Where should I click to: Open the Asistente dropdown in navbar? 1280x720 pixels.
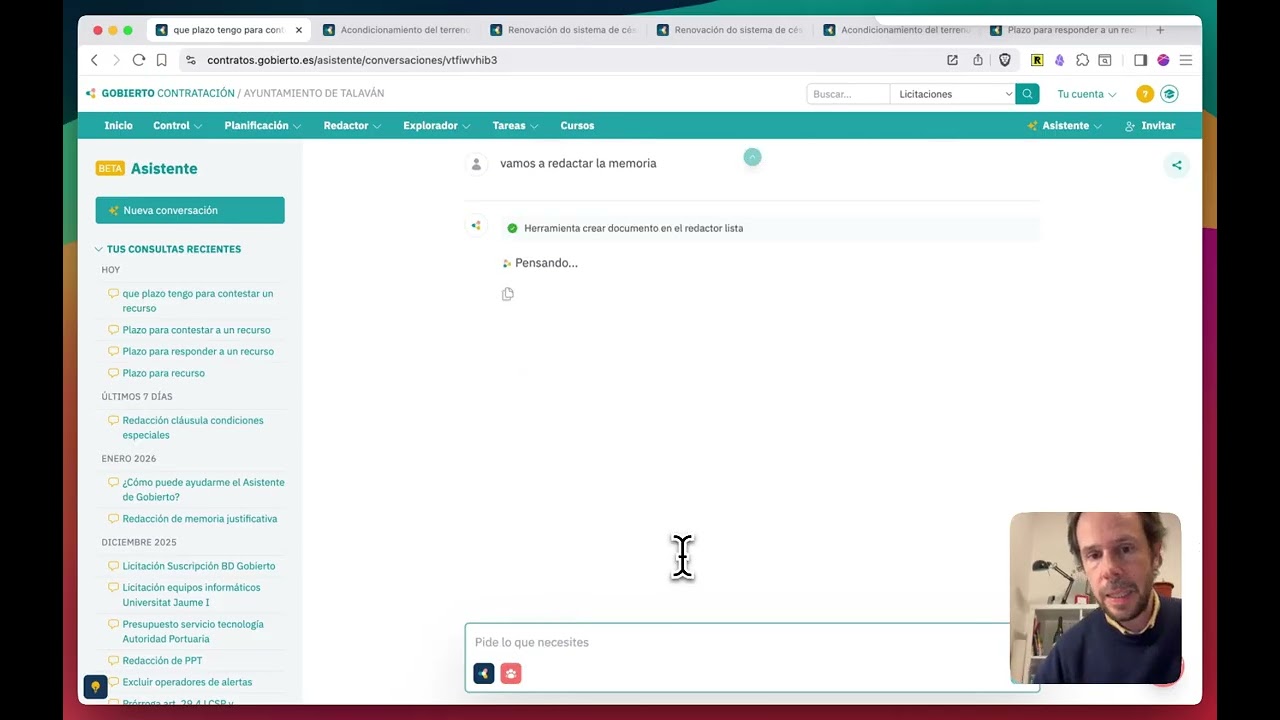(1065, 126)
